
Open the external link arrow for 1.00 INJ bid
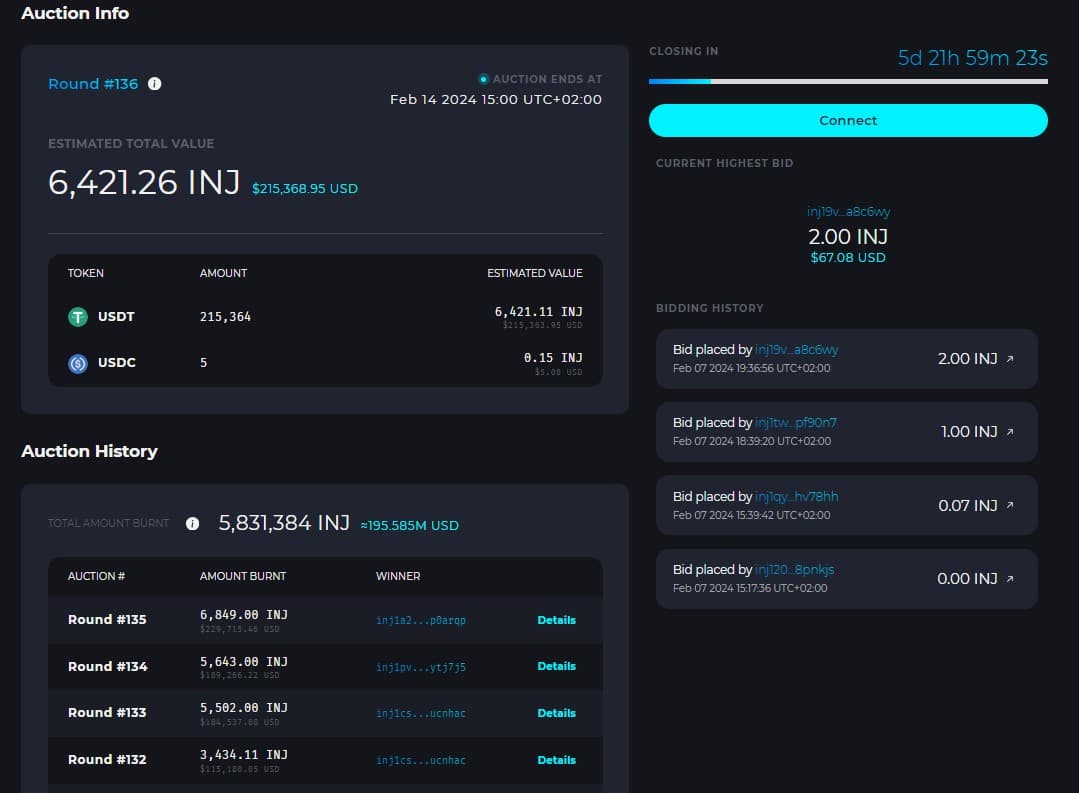pyautogui.click(x=1009, y=432)
